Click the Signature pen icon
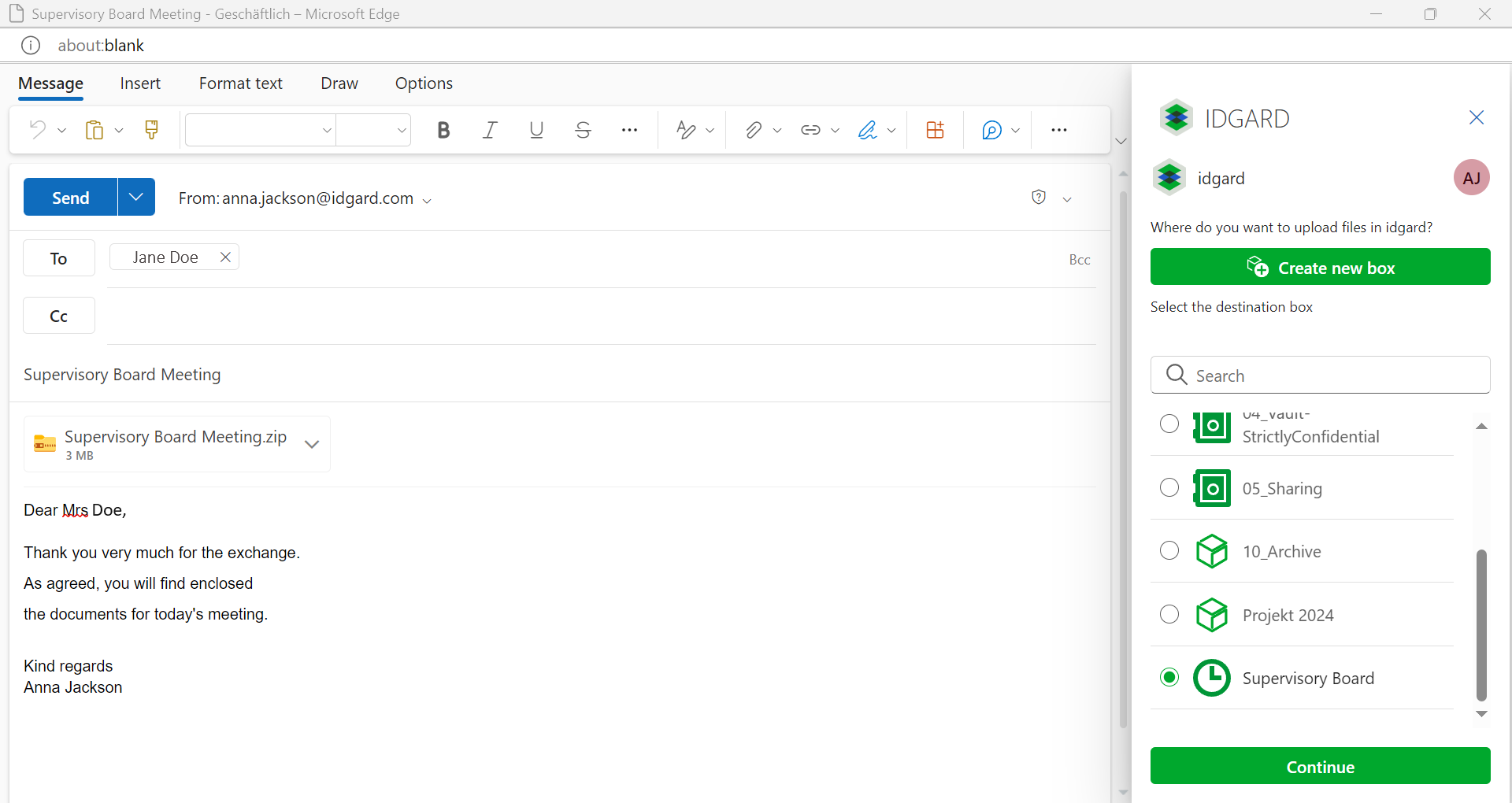 point(867,130)
